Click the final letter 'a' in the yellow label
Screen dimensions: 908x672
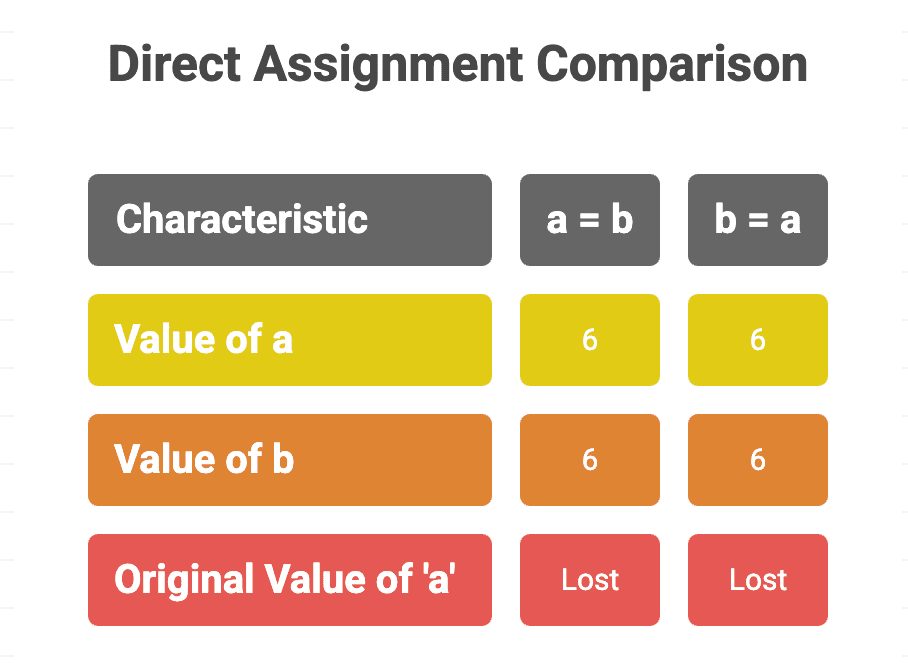click(282, 340)
